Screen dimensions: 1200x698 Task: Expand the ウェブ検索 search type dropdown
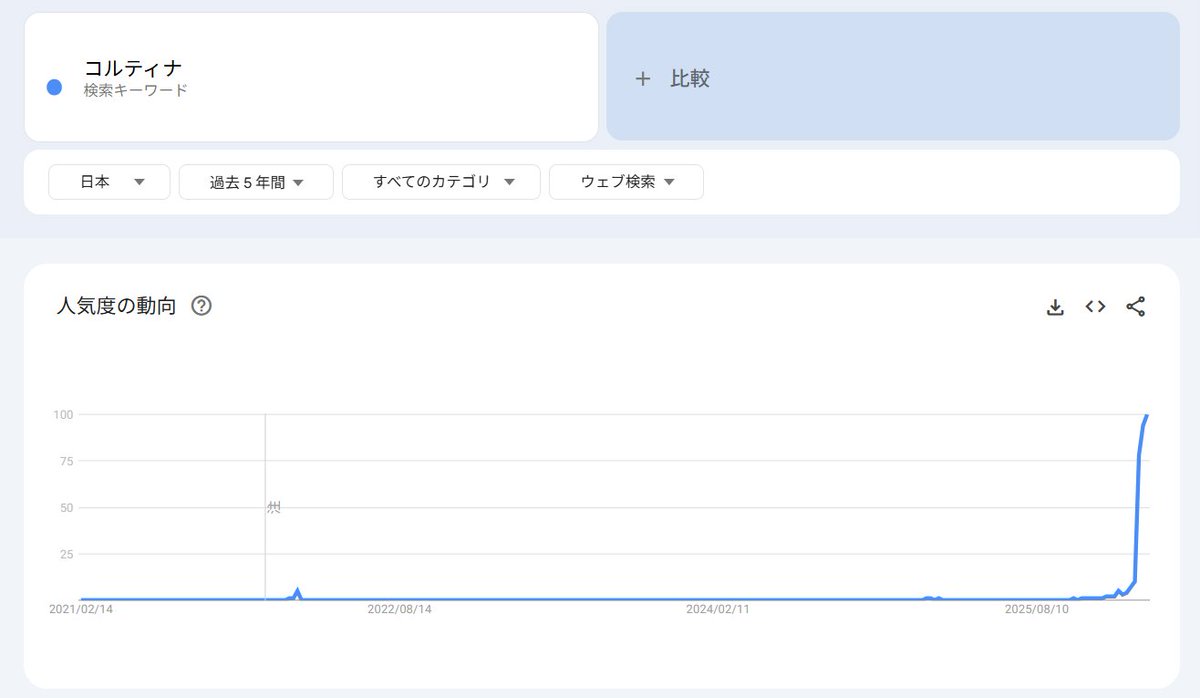coord(626,182)
